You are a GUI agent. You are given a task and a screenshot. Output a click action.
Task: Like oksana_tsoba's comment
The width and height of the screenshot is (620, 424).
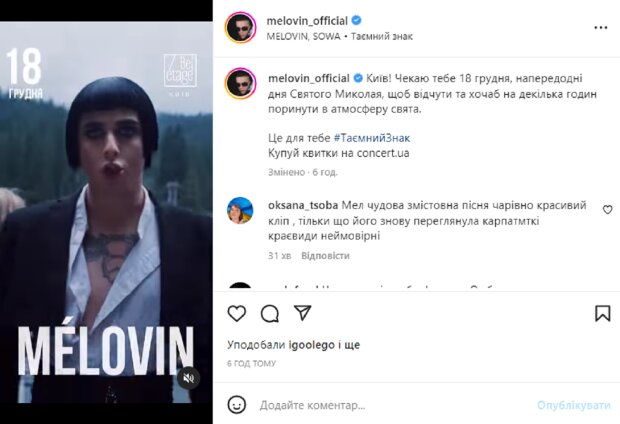point(607,210)
